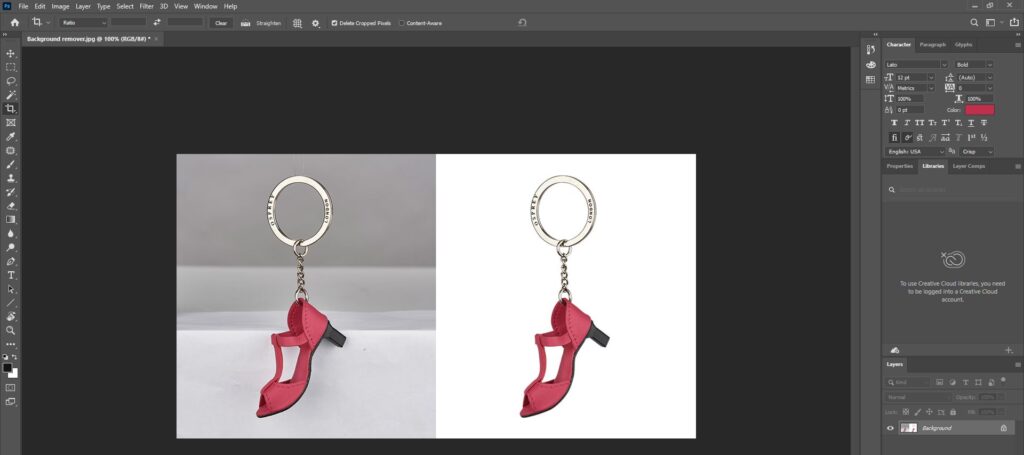Open crop overlay grid options
This screenshot has height=455, width=1024.
point(297,22)
